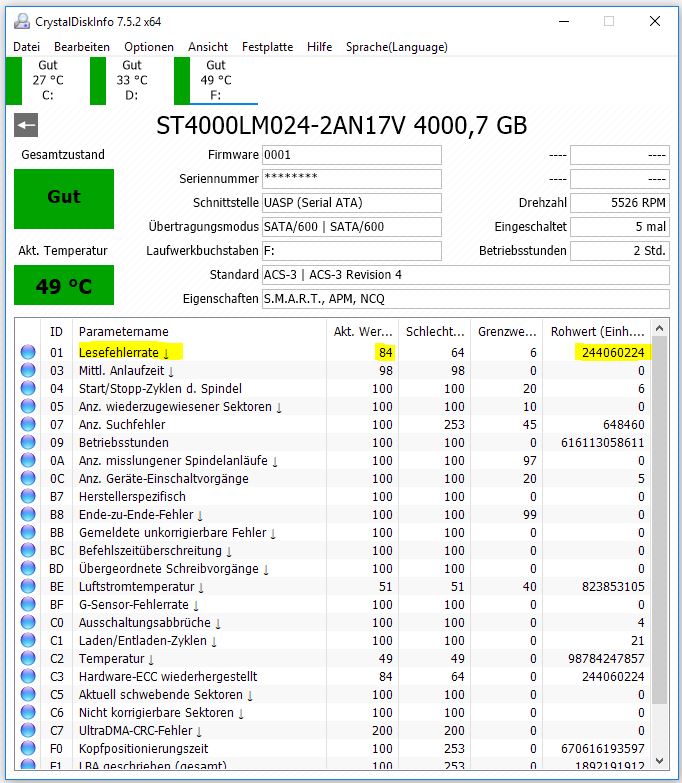Open the Hilfe menu
682x783 pixels.
click(x=320, y=47)
